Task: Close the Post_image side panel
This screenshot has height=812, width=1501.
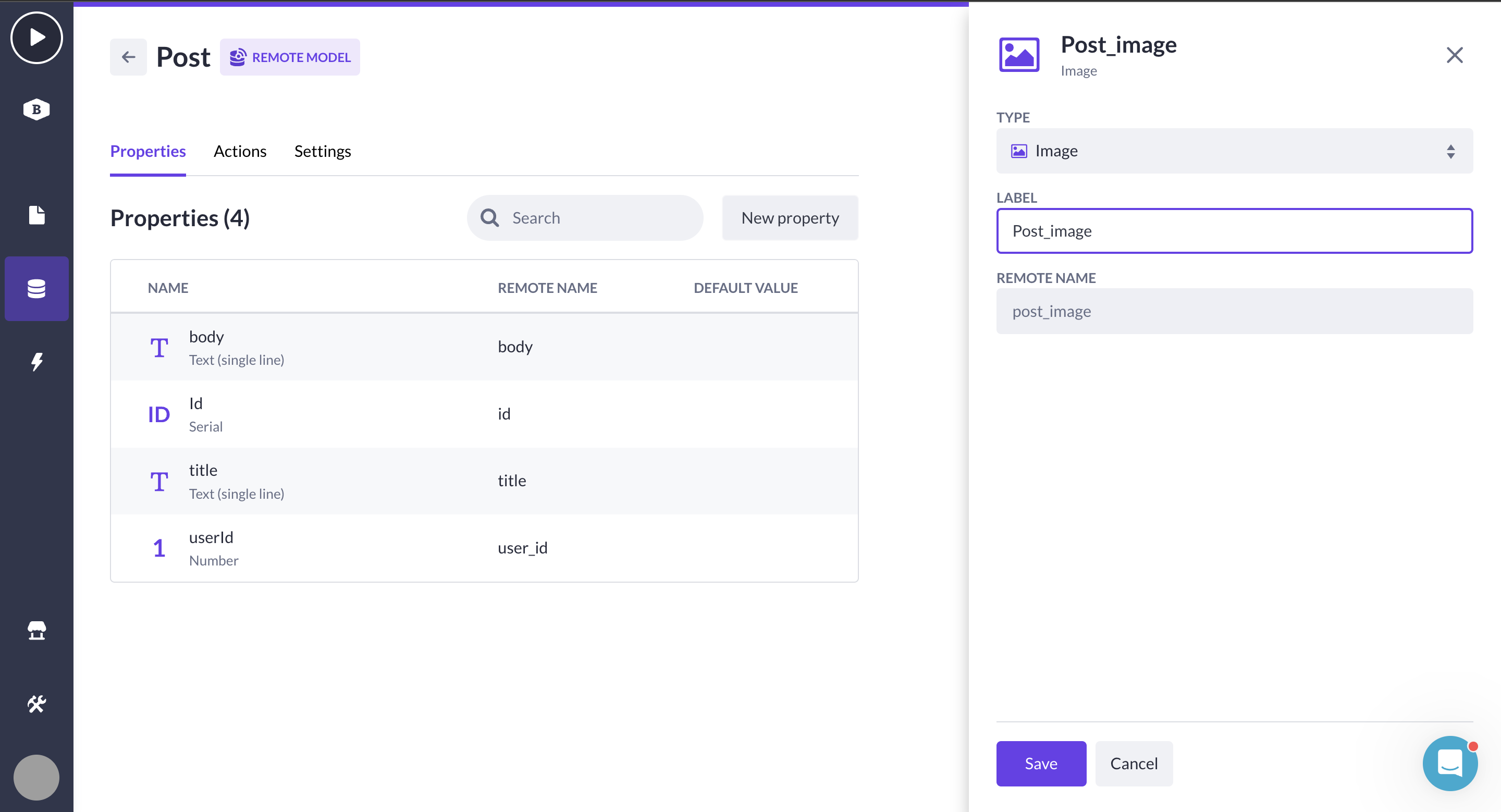Action: [1455, 55]
